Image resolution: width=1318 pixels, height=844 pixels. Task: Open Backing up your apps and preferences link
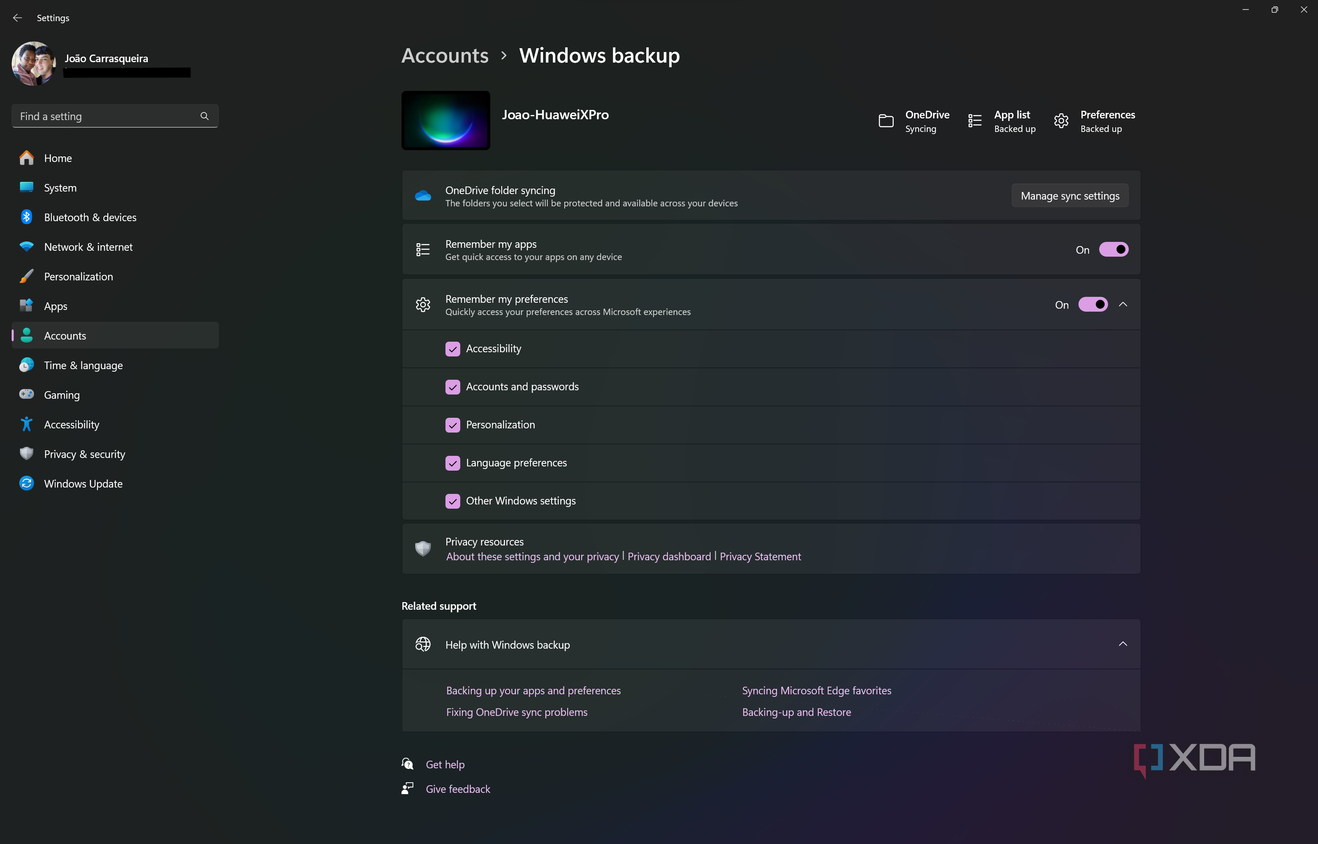point(533,691)
